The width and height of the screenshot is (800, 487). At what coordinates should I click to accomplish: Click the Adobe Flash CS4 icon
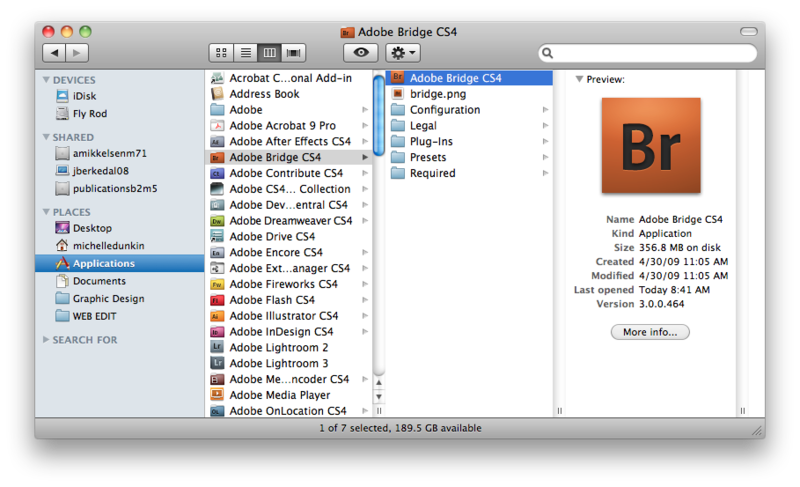tap(217, 300)
